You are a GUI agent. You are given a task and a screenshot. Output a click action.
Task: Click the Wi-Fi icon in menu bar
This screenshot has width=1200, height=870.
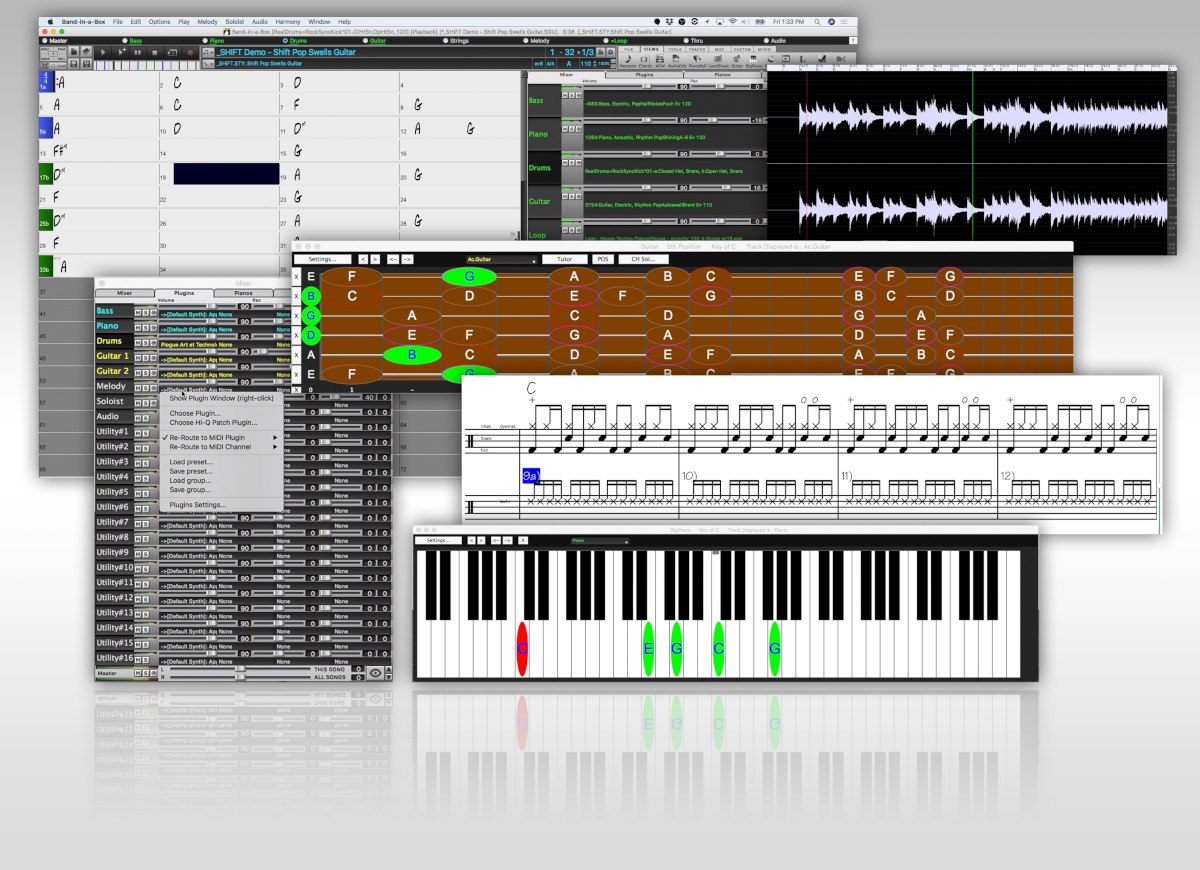733,21
